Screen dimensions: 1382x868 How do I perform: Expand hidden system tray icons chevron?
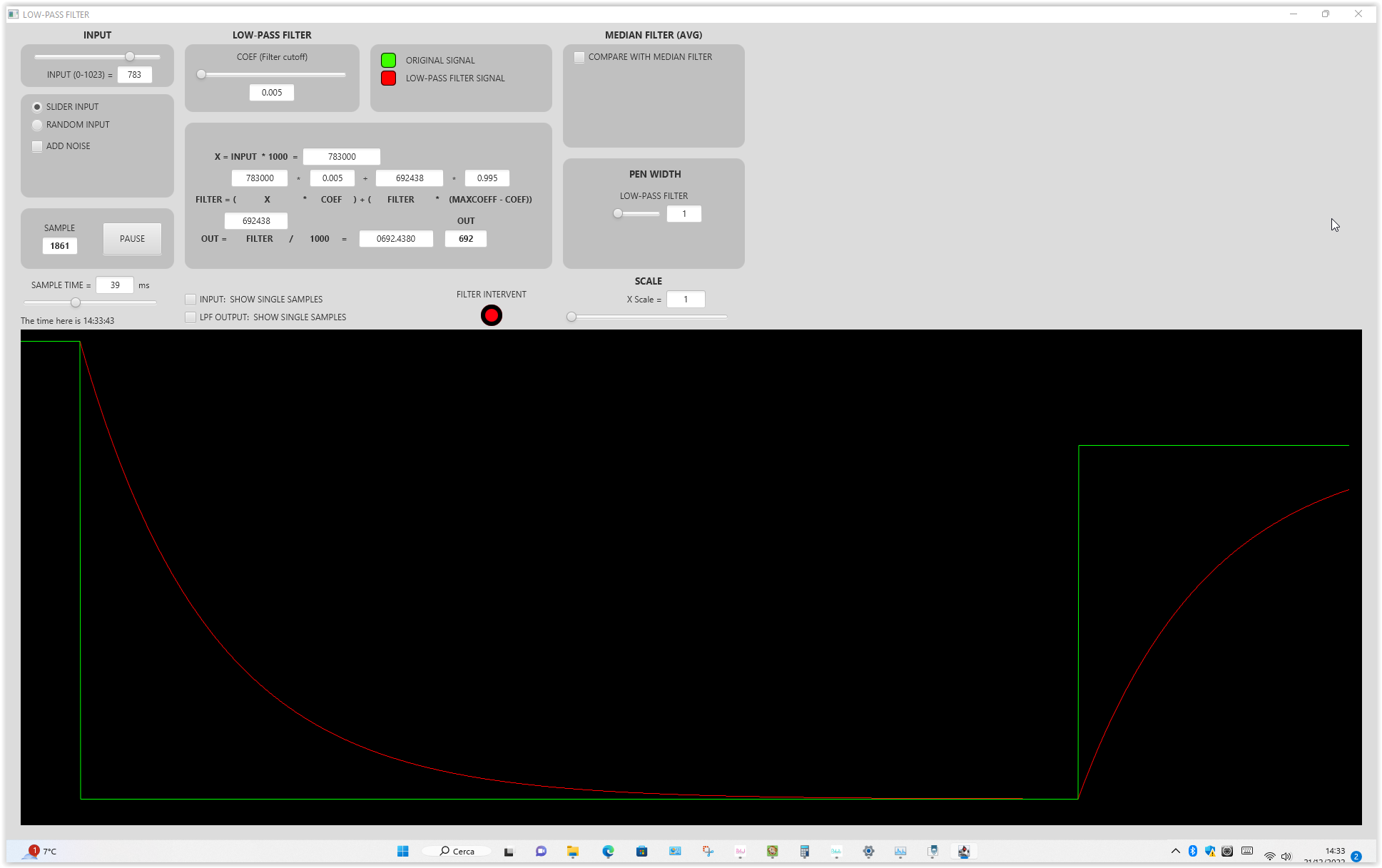point(1175,851)
